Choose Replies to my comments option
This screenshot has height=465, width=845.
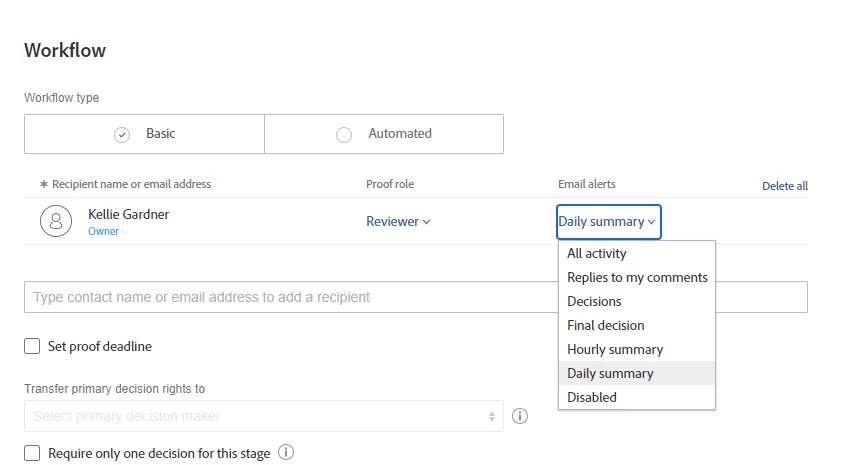637,277
